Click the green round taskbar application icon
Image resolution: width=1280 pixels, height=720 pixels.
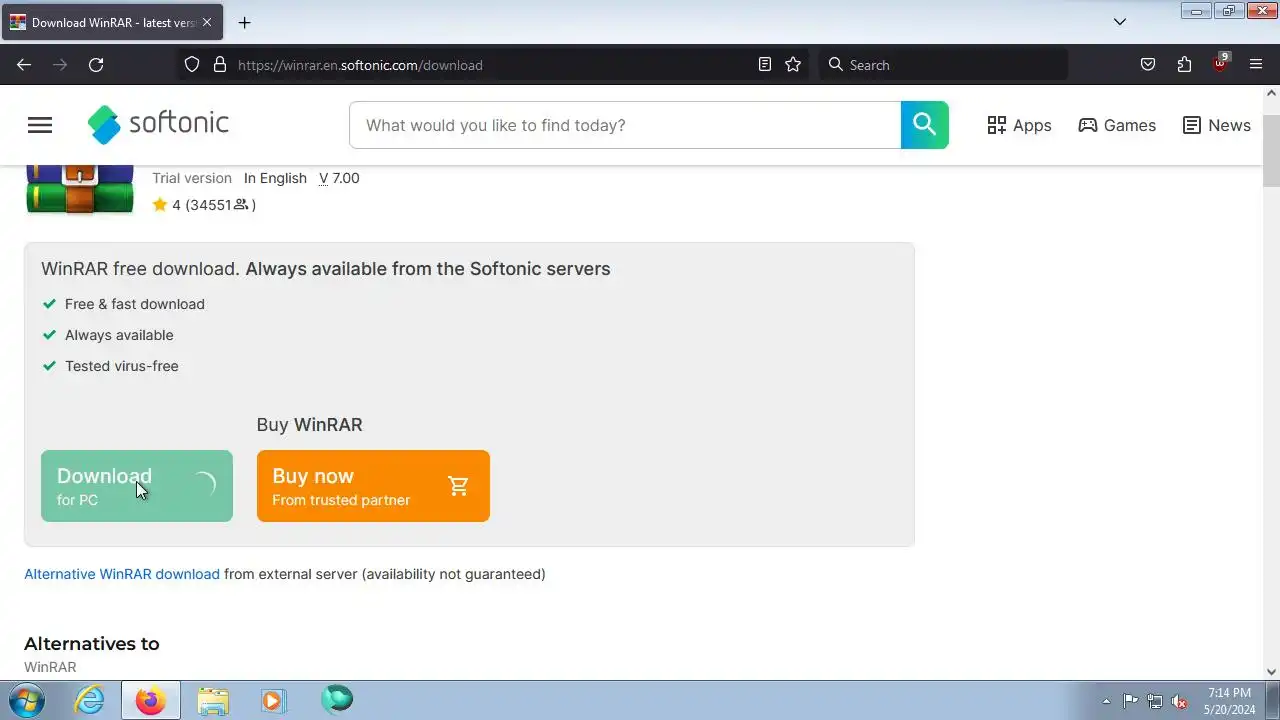click(x=337, y=700)
